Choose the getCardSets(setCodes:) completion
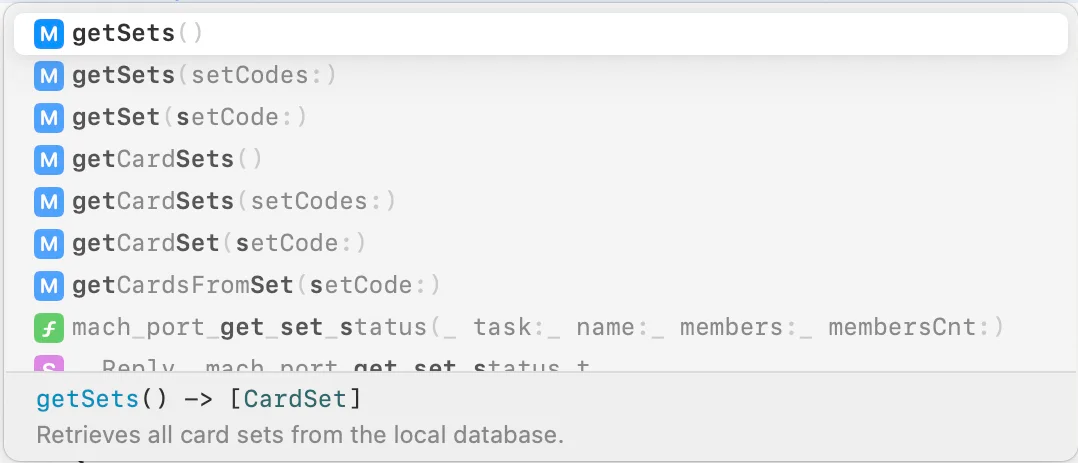Viewport: 1078px width, 463px height. click(234, 202)
